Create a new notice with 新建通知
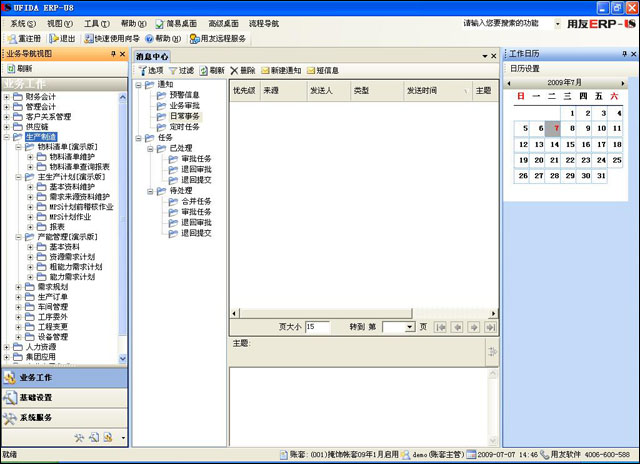 [x=281, y=71]
